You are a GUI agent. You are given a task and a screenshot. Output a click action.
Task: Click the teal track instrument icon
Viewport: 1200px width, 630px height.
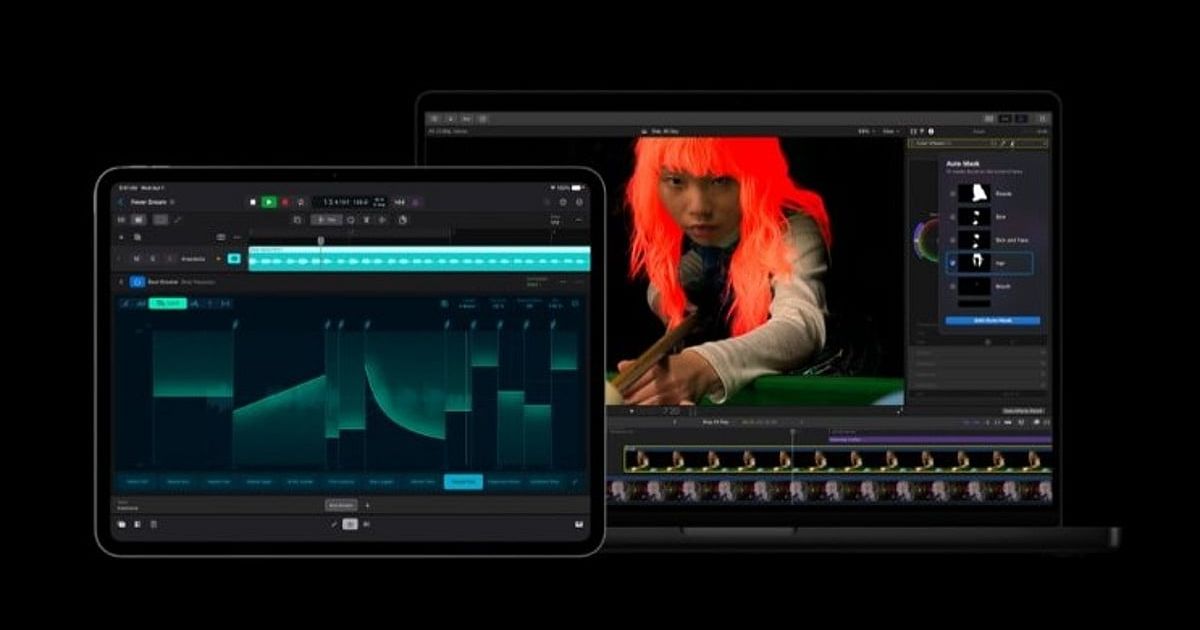(234, 258)
